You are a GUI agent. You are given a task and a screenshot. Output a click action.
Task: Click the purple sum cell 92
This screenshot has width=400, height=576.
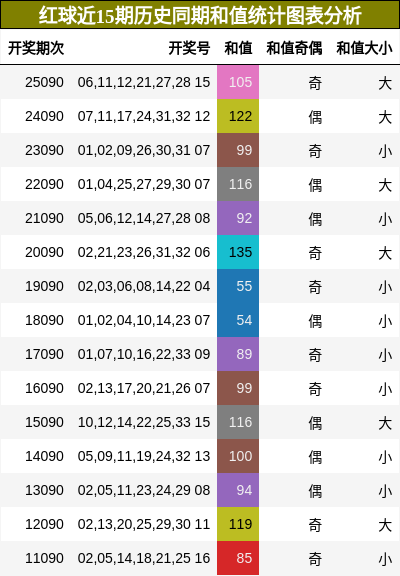(238, 218)
